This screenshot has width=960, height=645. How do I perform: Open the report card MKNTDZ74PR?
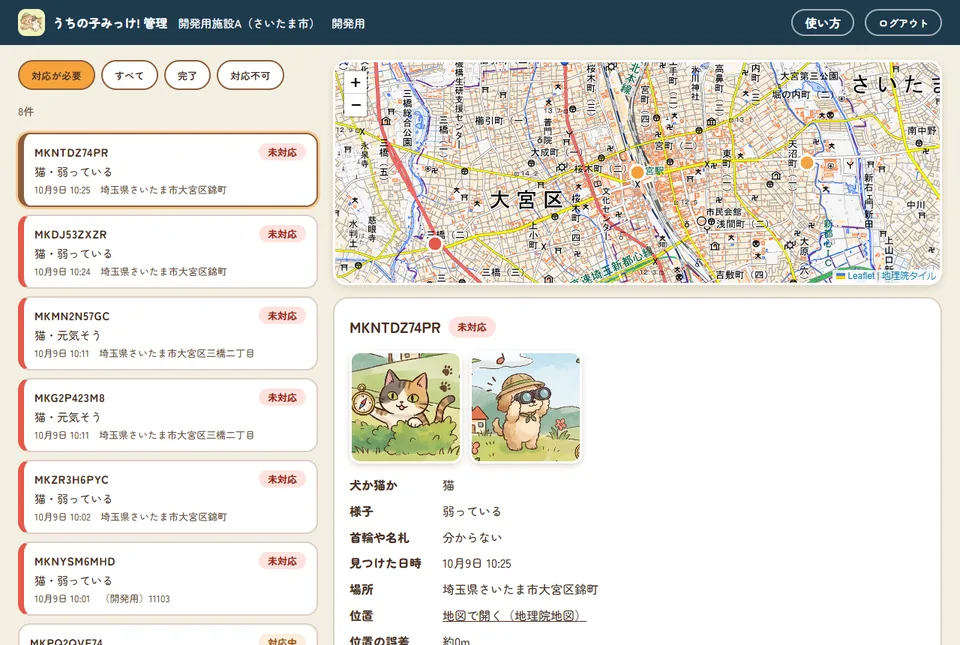pyautogui.click(x=168, y=170)
